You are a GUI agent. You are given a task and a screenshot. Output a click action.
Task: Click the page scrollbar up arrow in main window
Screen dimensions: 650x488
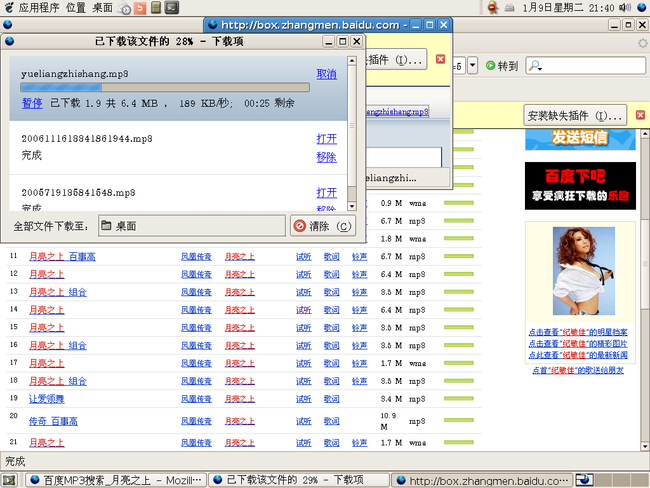[645, 134]
